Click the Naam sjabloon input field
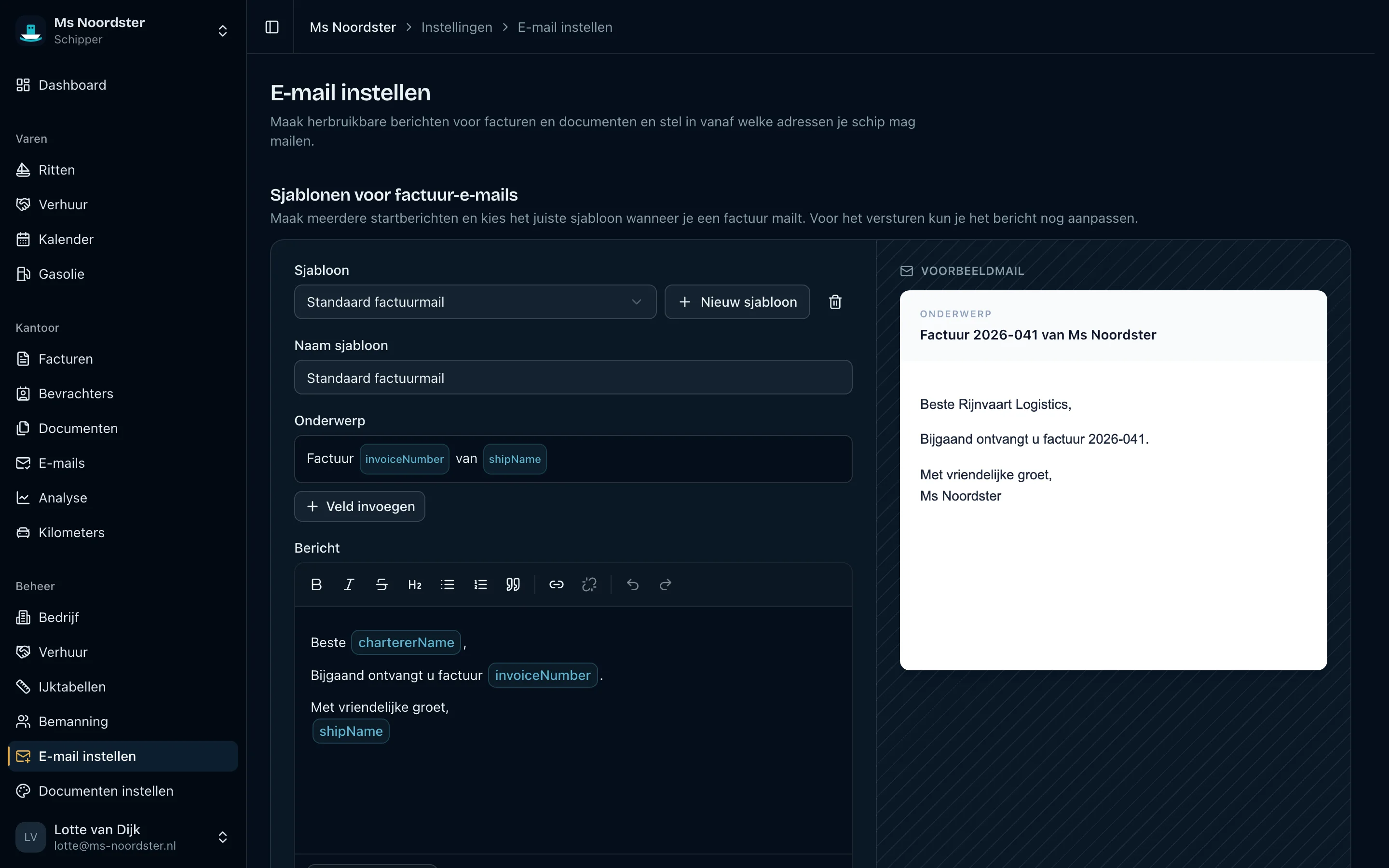This screenshot has width=1389, height=868. [573, 378]
